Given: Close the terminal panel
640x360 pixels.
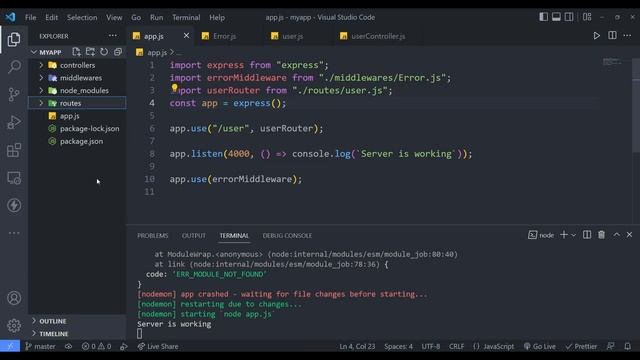Looking at the screenshot, I should click(629, 235).
